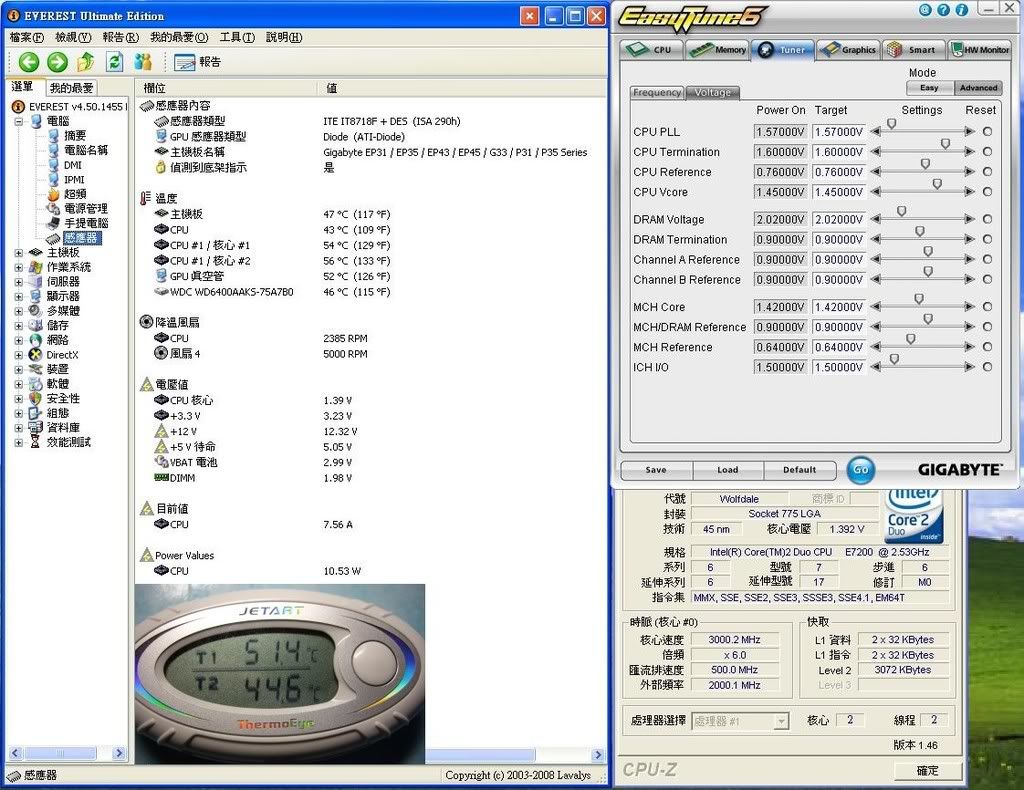Viewport: 1024px width, 790px height.
Task: Click the green Forward arrow in EVEREST toolbar
Action: point(57,62)
